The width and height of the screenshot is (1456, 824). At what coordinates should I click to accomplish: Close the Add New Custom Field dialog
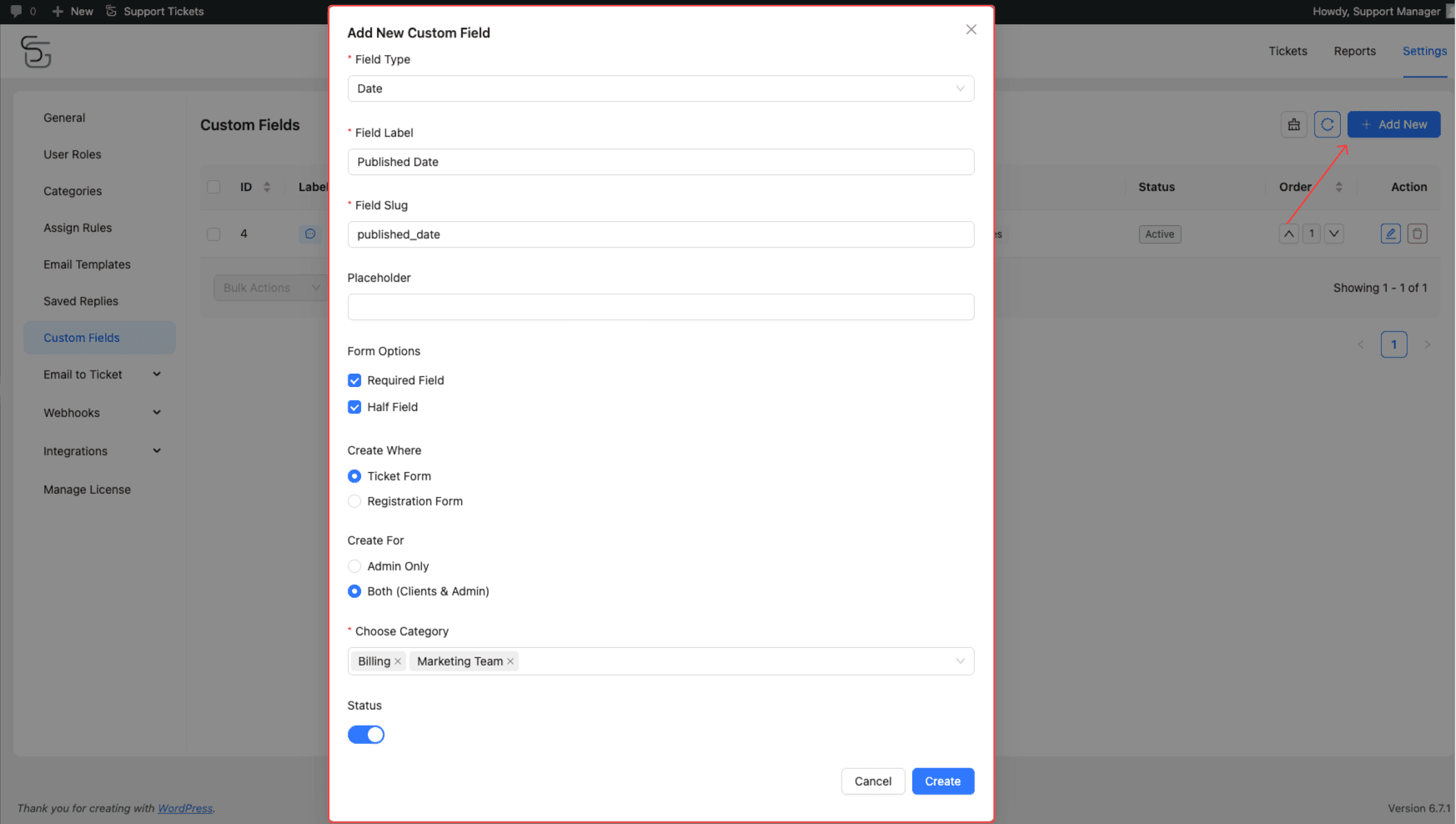coord(971,30)
